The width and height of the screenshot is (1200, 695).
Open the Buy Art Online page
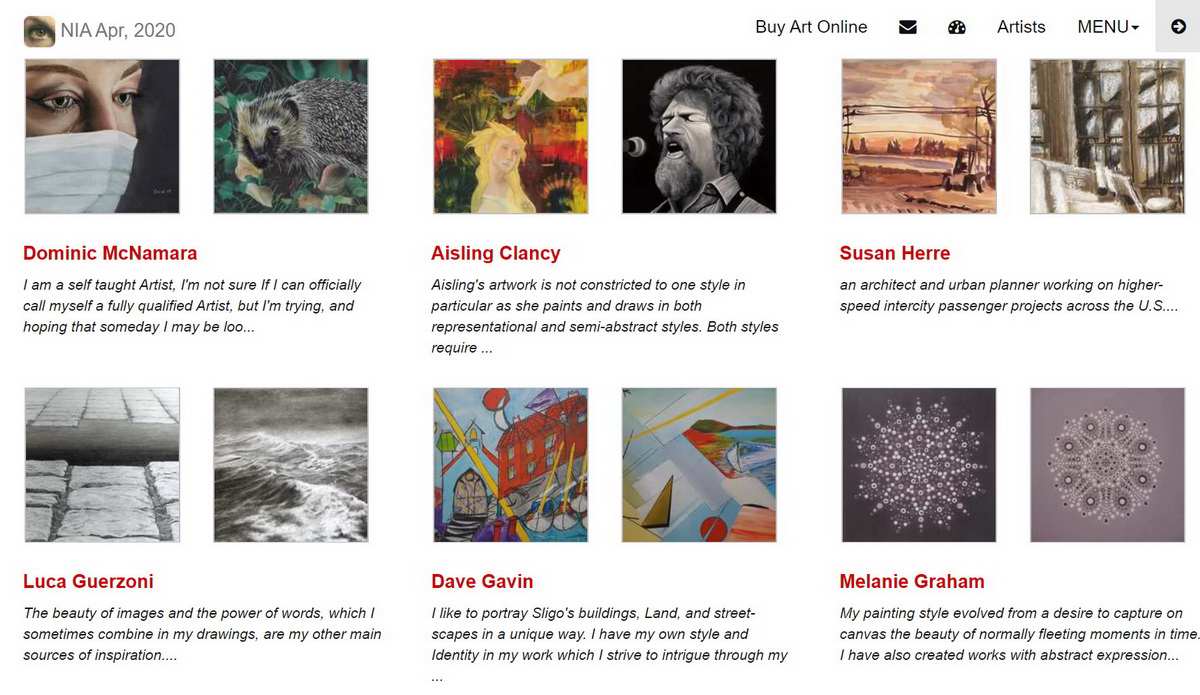[811, 27]
